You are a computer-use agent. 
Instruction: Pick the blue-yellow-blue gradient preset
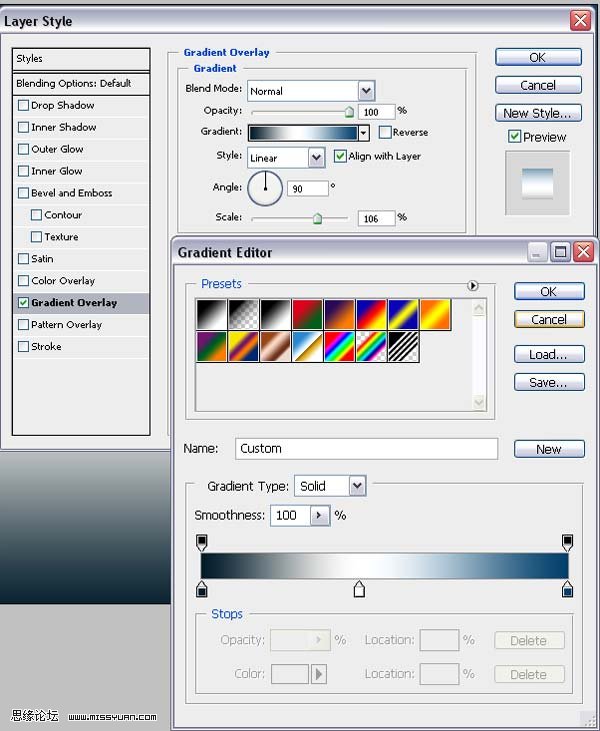point(403,315)
